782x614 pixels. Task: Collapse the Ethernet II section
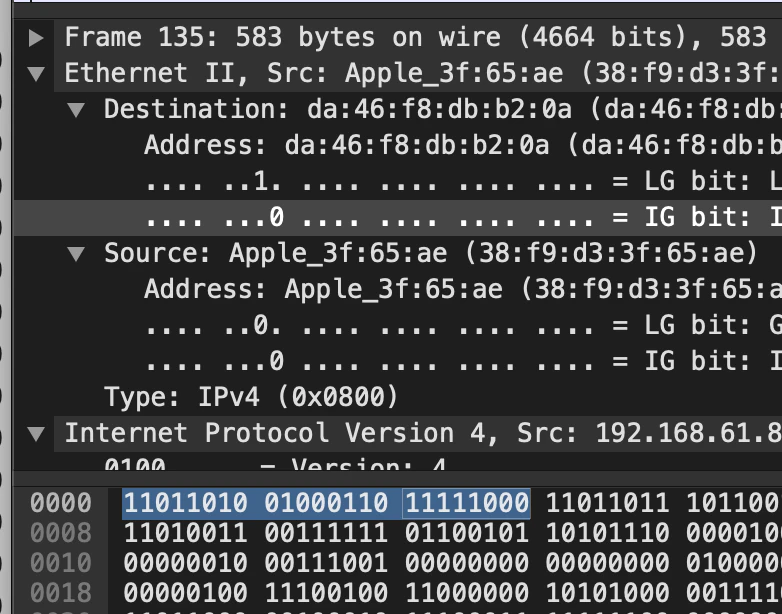click(x=36, y=74)
